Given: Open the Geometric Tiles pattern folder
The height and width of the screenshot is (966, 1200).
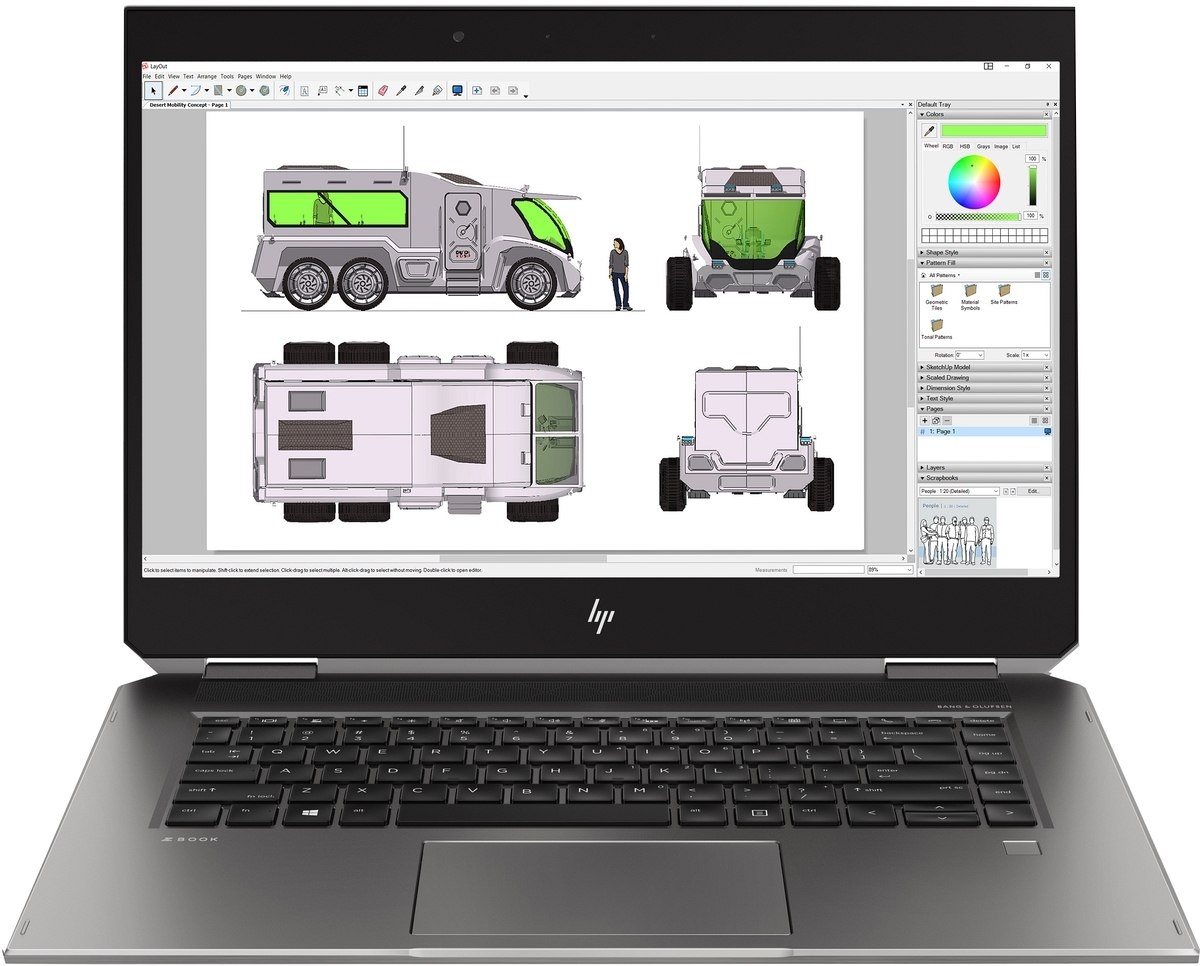Looking at the screenshot, I should tap(937, 291).
